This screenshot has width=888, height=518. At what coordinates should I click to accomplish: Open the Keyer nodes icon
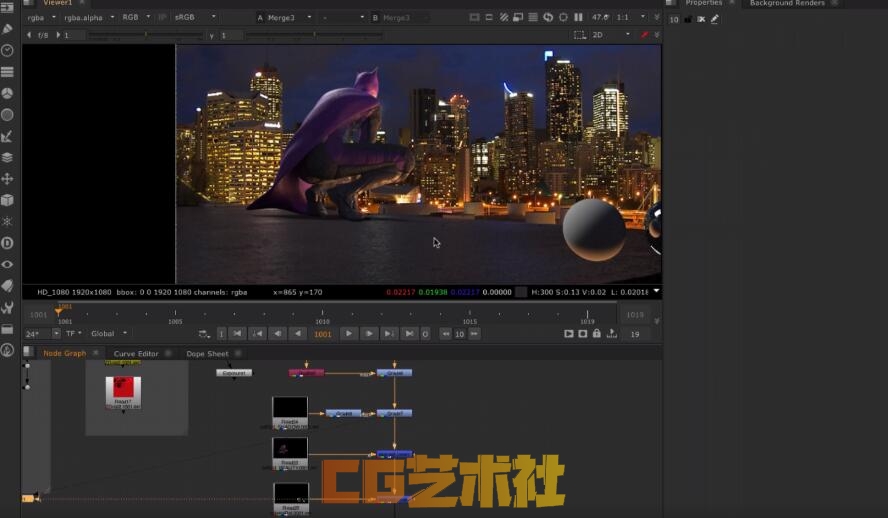(x=7, y=136)
